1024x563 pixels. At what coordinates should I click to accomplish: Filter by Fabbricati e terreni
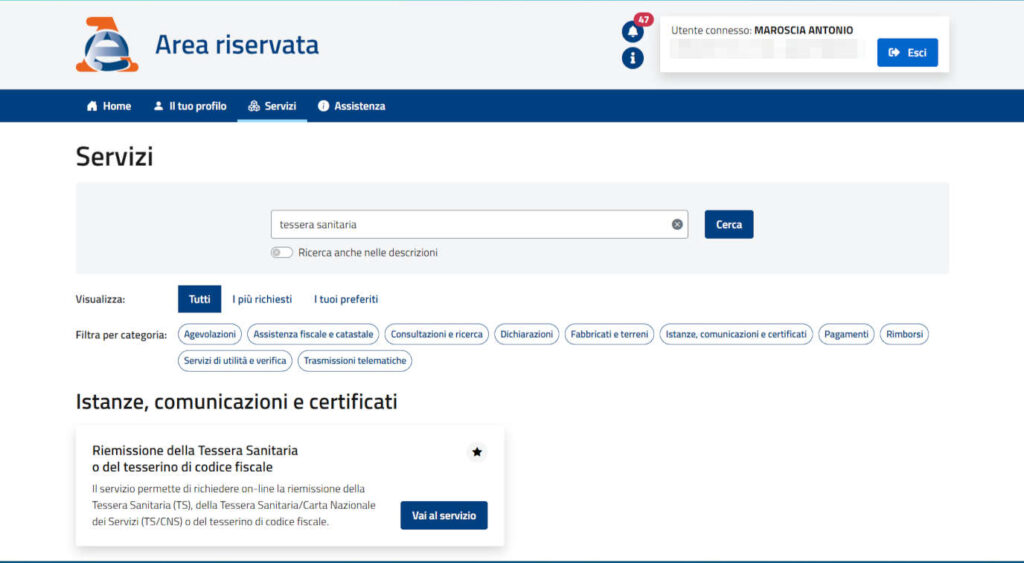coord(609,334)
